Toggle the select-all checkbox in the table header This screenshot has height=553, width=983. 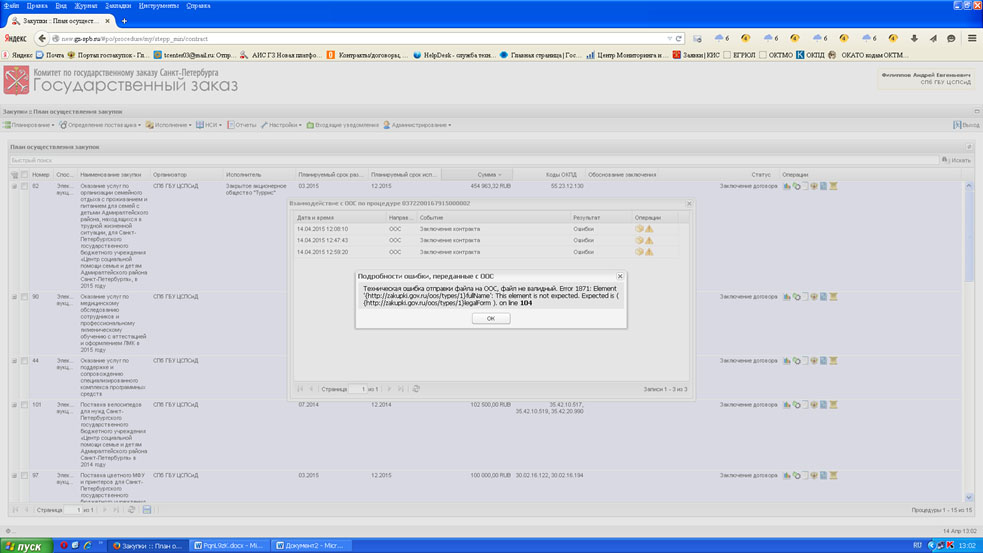tap(24, 175)
